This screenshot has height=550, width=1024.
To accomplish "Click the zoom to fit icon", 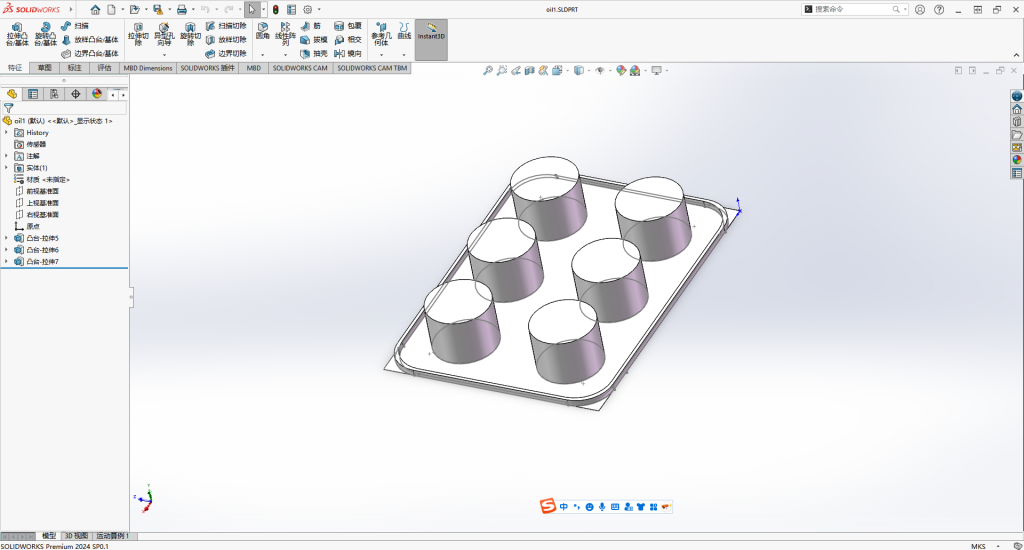I will click(x=488, y=71).
